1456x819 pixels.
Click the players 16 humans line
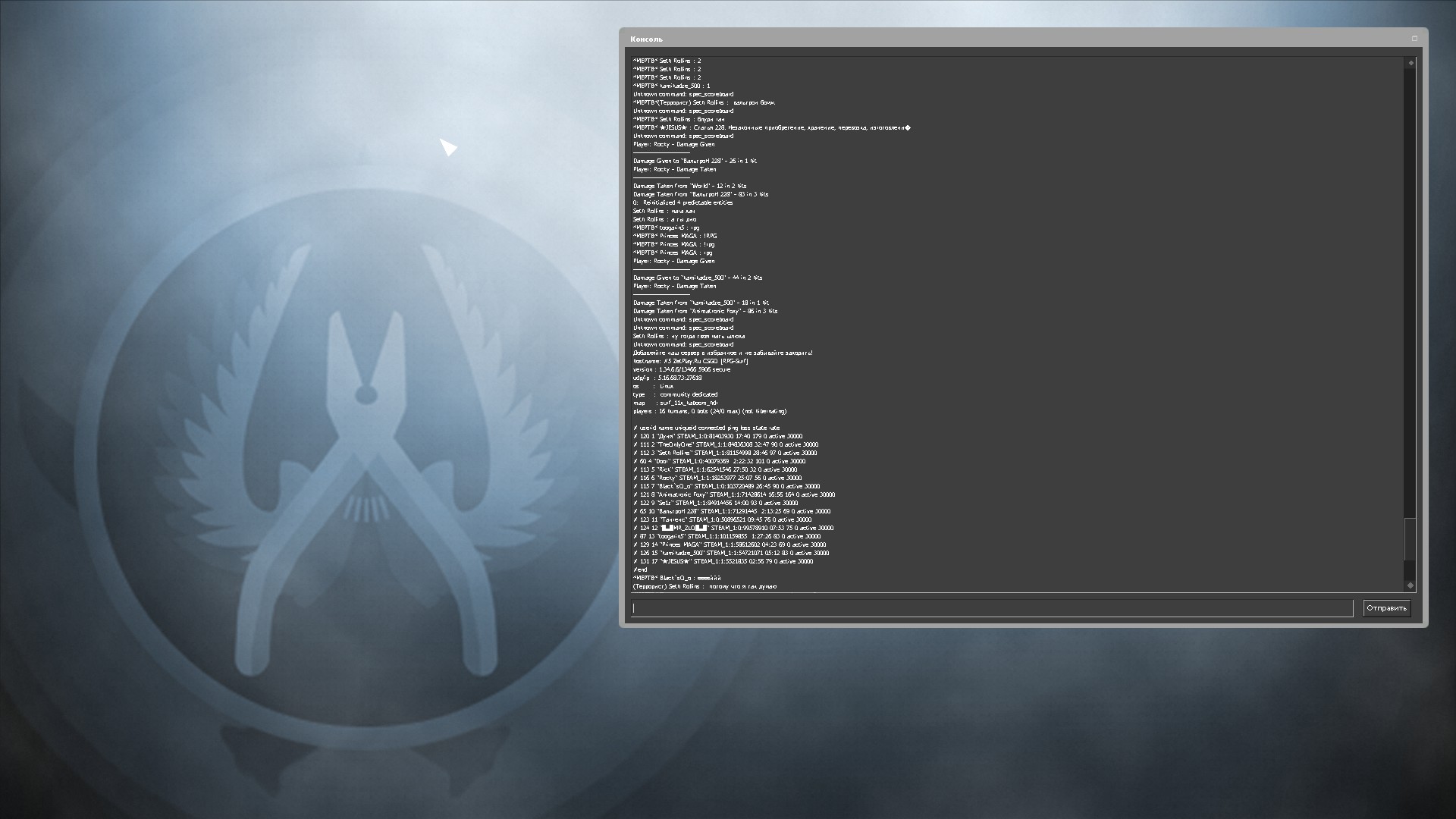(710, 411)
